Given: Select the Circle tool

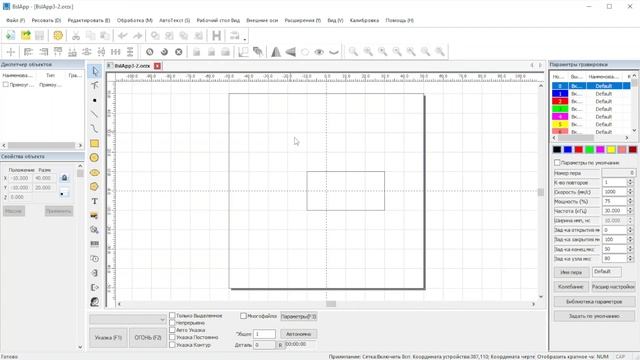Looking at the screenshot, I should coord(94,158).
